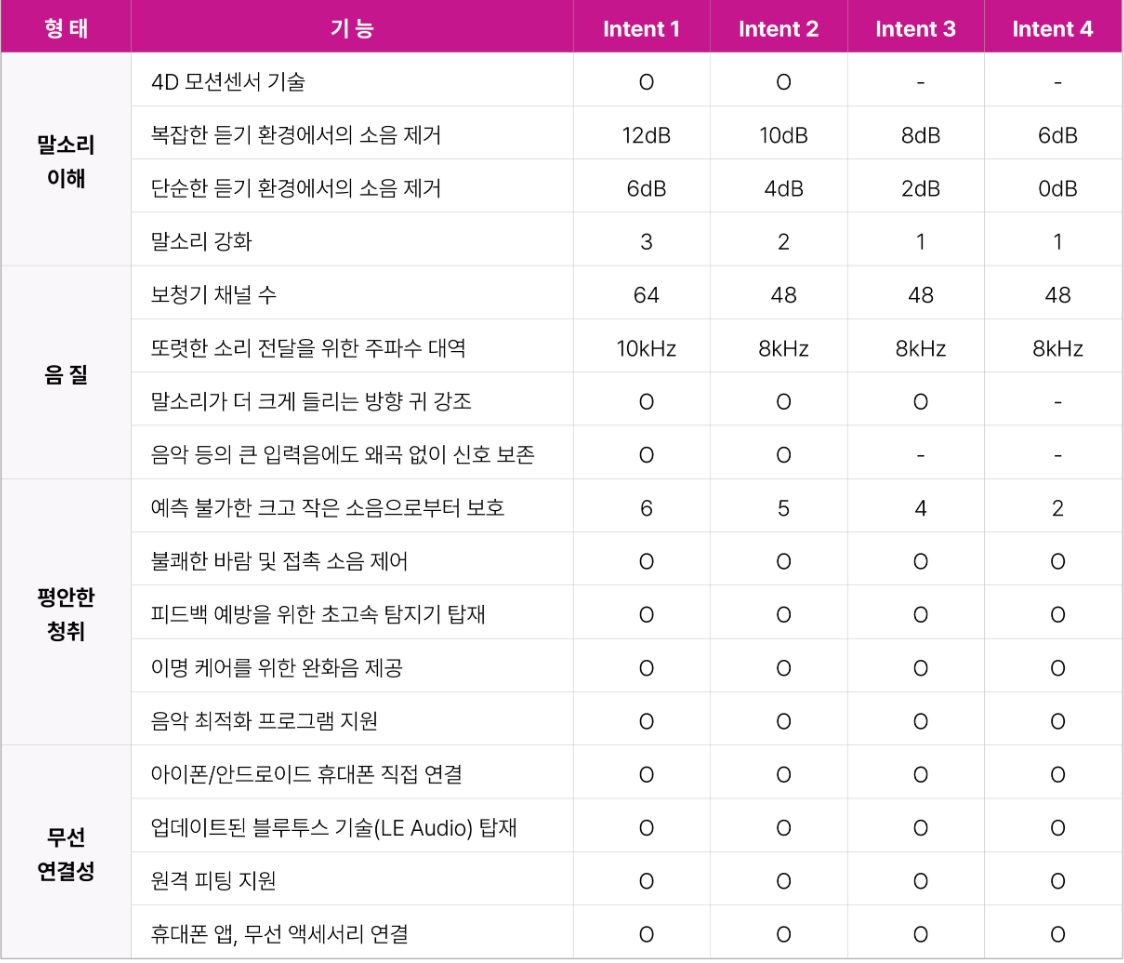Click 음악 최적화 프로그램 지원 label
1124x963 pixels.
264,721
